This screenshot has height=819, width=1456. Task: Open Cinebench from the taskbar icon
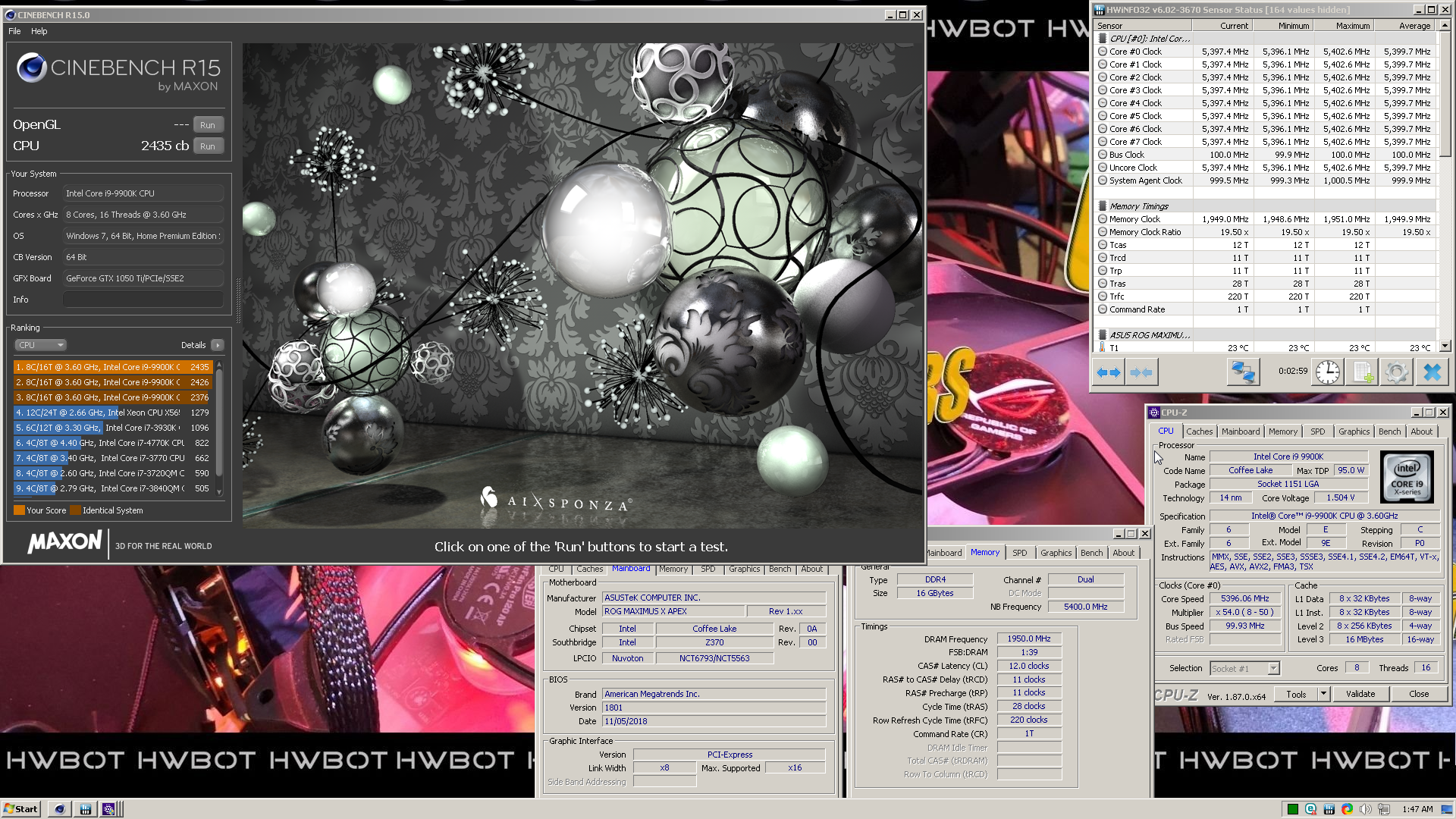(x=60, y=809)
